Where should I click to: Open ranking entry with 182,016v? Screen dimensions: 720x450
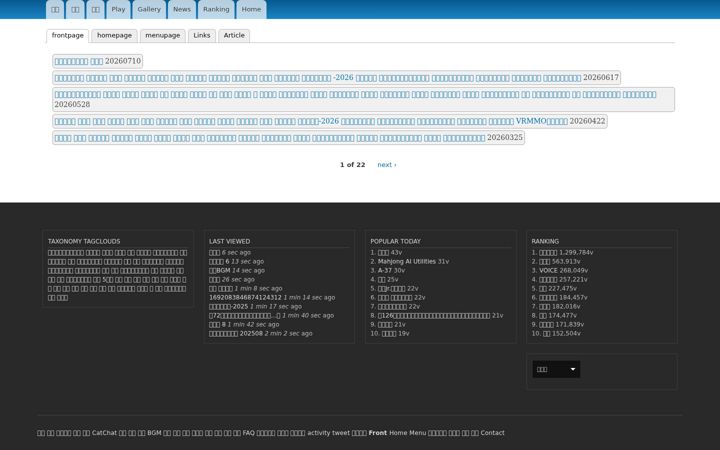click(x=545, y=306)
